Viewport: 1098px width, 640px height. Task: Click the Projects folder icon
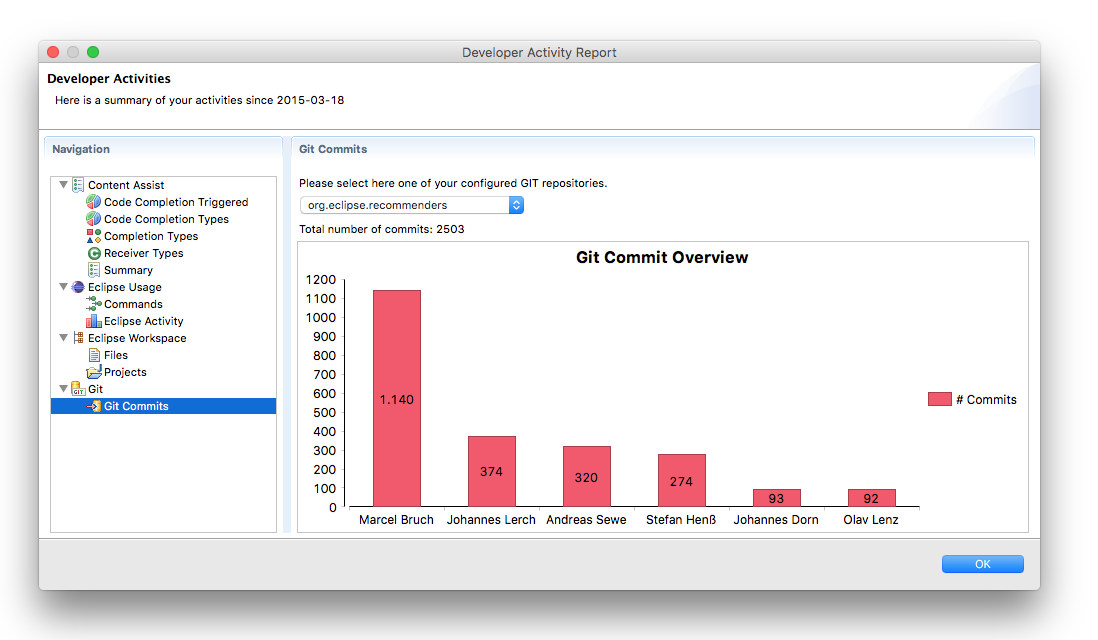(x=94, y=372)
